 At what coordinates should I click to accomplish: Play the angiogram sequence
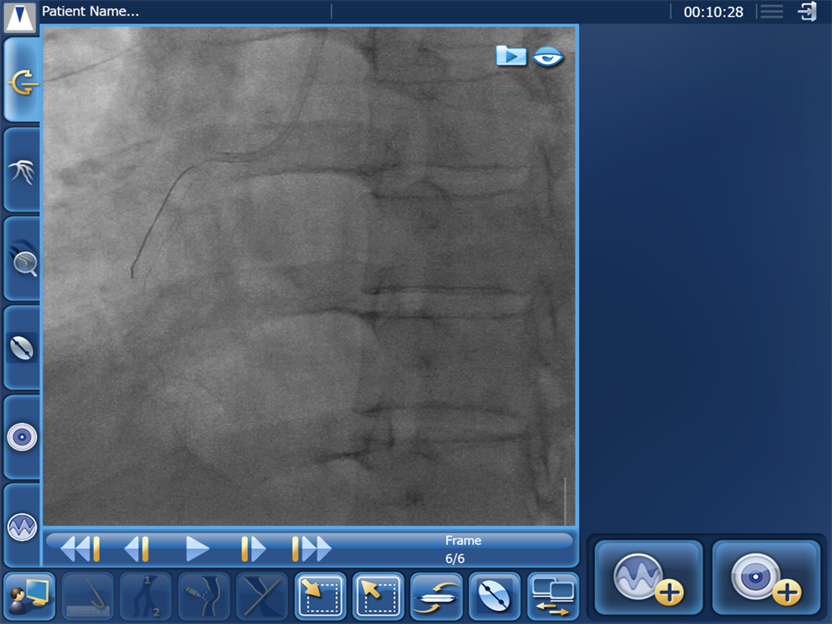click(x=197, y=549)
